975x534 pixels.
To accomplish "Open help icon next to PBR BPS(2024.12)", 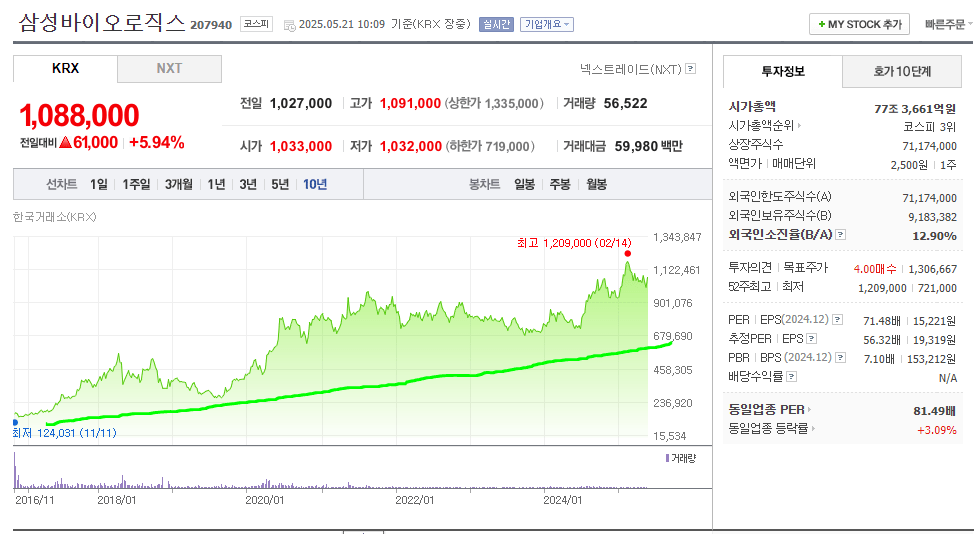I will coord(841,357).
